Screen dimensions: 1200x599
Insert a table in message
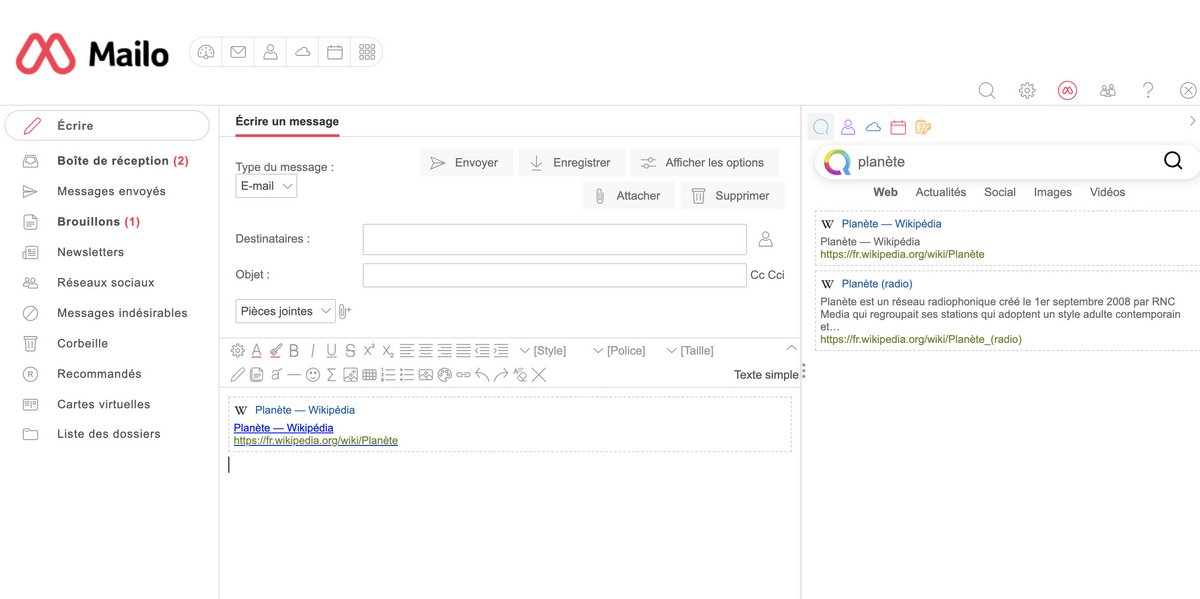tap(369, 375)
